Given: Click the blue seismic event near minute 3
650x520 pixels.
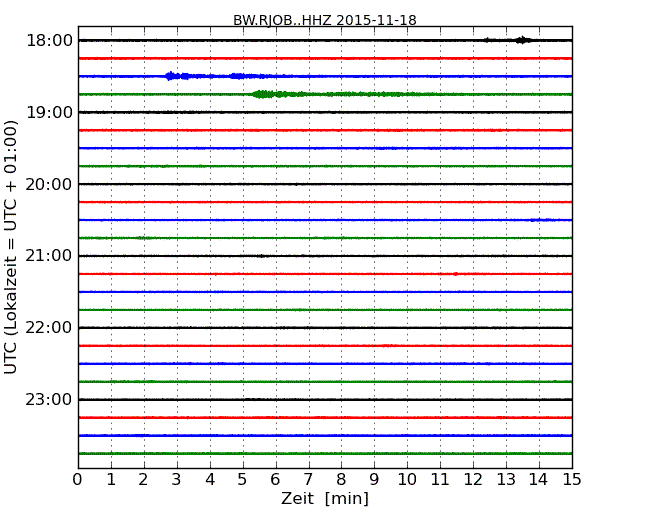Looking at the screenshot, I should tap(177, 76).
